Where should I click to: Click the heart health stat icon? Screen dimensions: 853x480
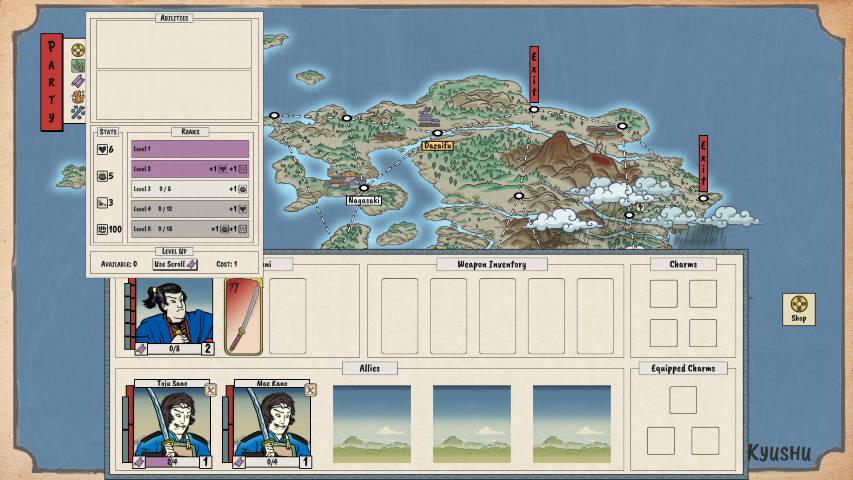[103, 150]
